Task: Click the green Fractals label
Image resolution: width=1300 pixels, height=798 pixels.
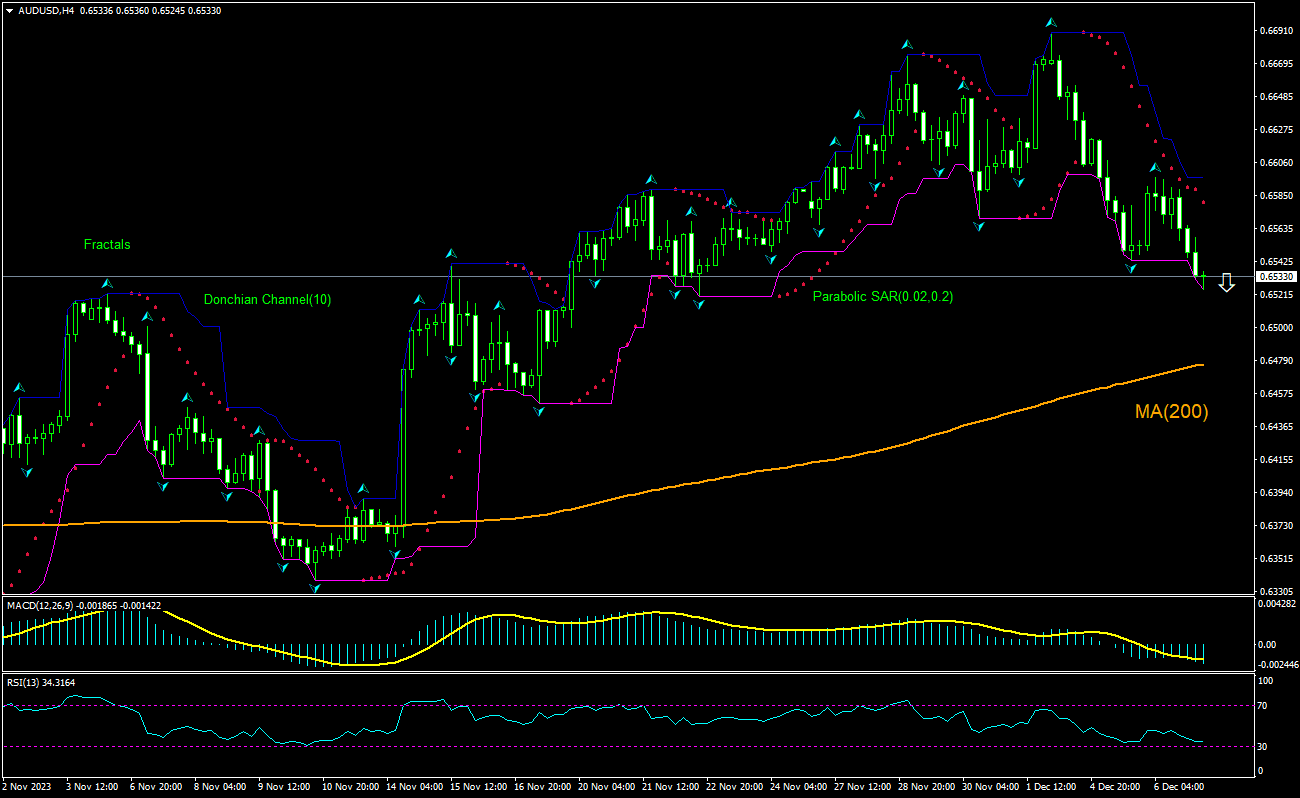Action: (106, 244)
